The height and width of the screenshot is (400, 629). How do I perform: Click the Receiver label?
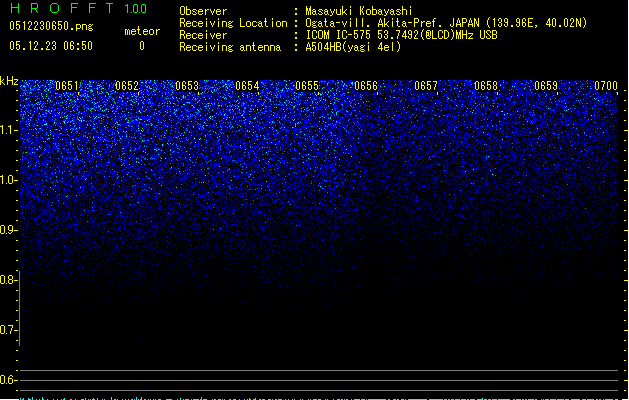203,35
